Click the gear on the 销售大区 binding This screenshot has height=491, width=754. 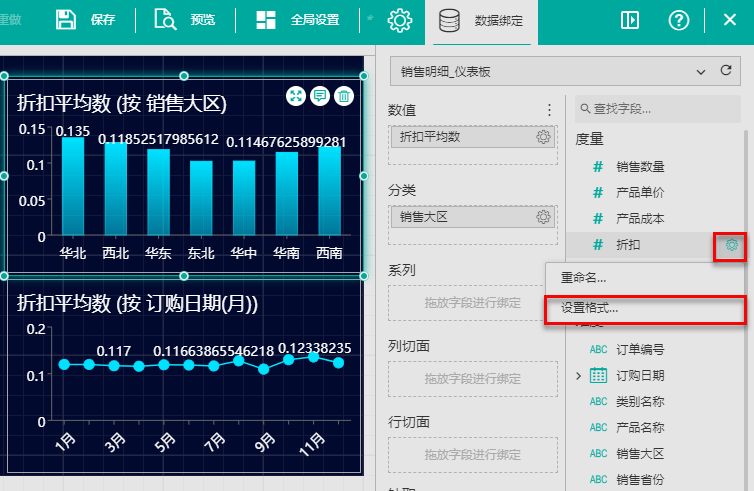point(543,216)
